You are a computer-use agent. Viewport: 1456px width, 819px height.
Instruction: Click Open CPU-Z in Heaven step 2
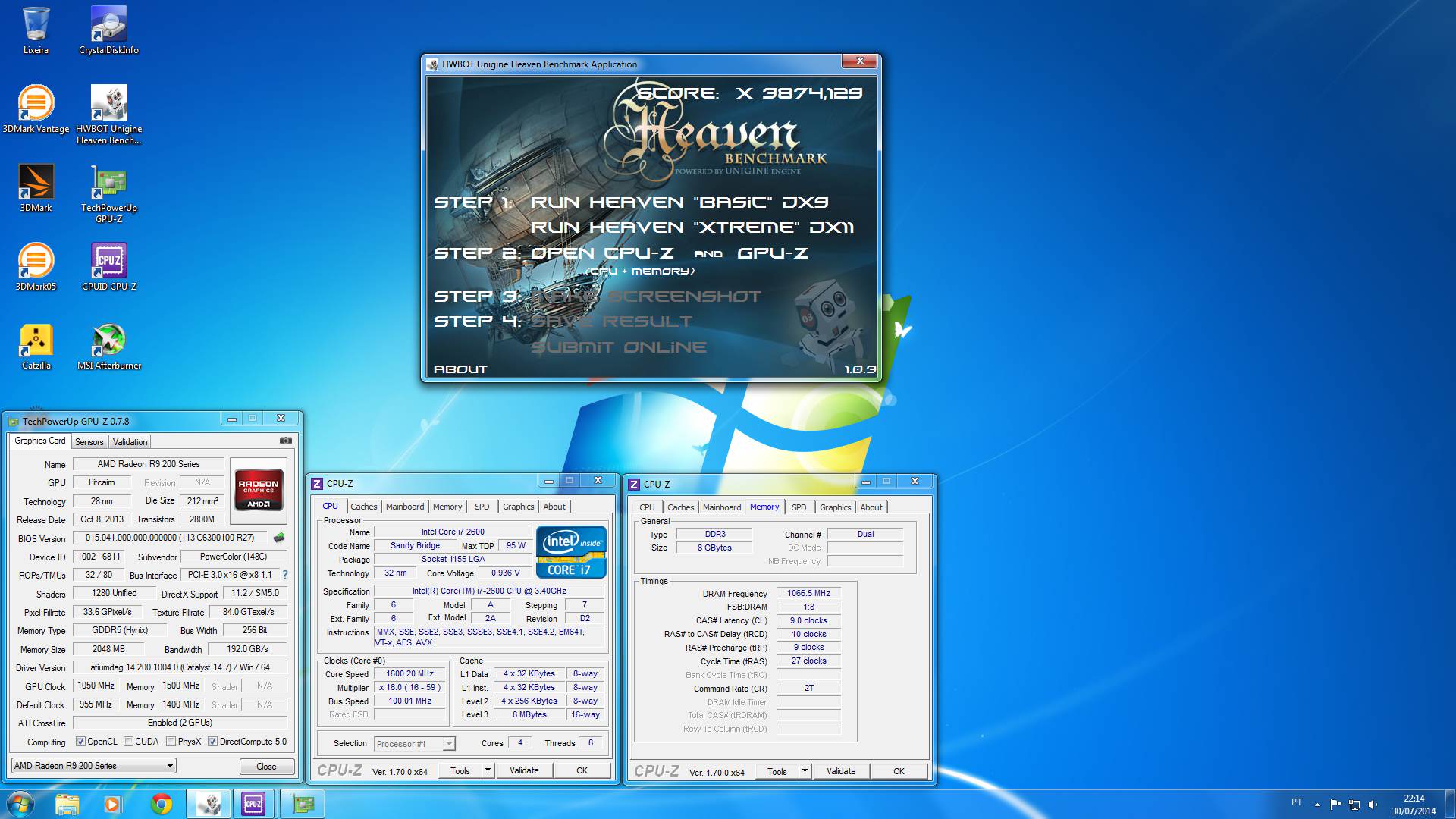click(602, 253)
